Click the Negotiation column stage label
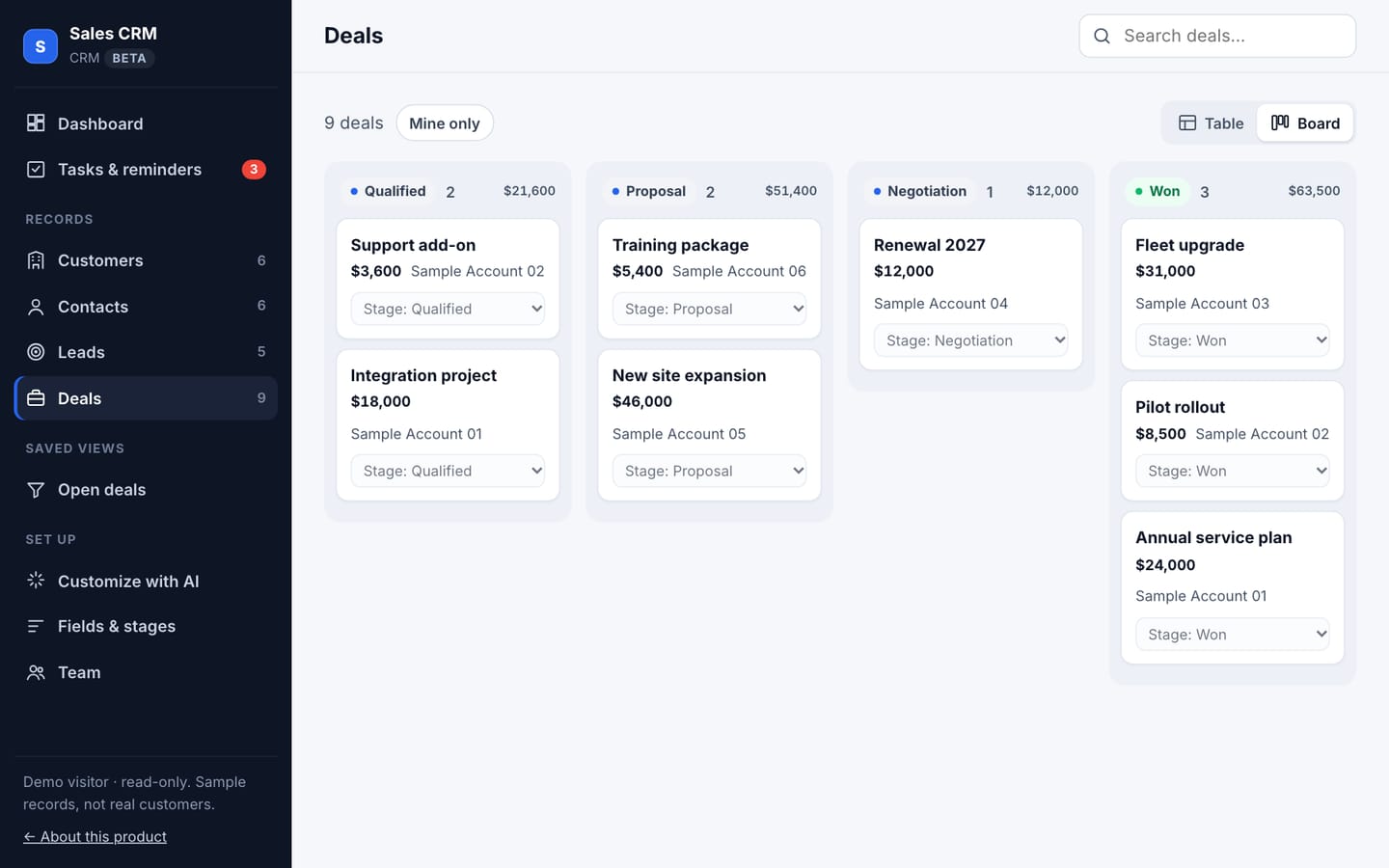The height and width of the screenshot is (868, 1389). [x=919, y=191]
